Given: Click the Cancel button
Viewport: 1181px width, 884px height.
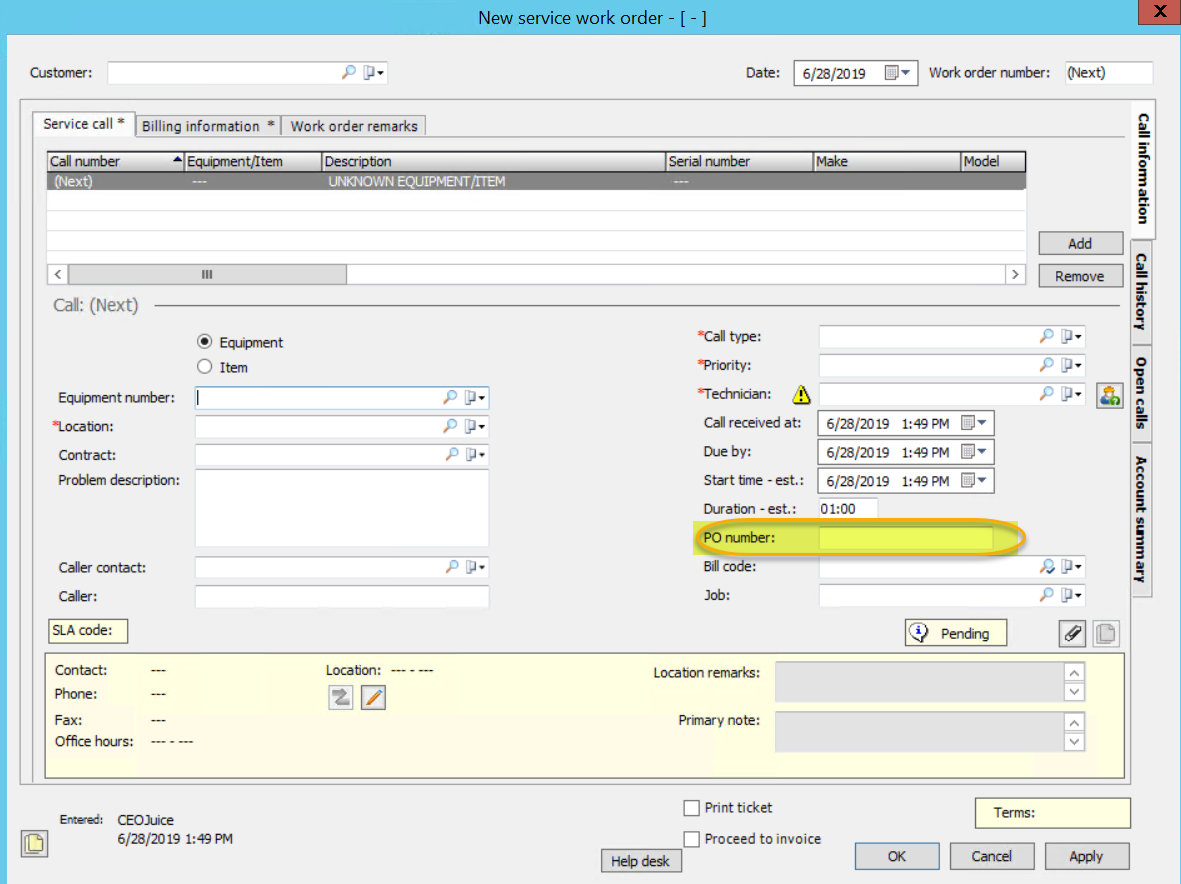Looking at the screenshot, I should (991, 856).
